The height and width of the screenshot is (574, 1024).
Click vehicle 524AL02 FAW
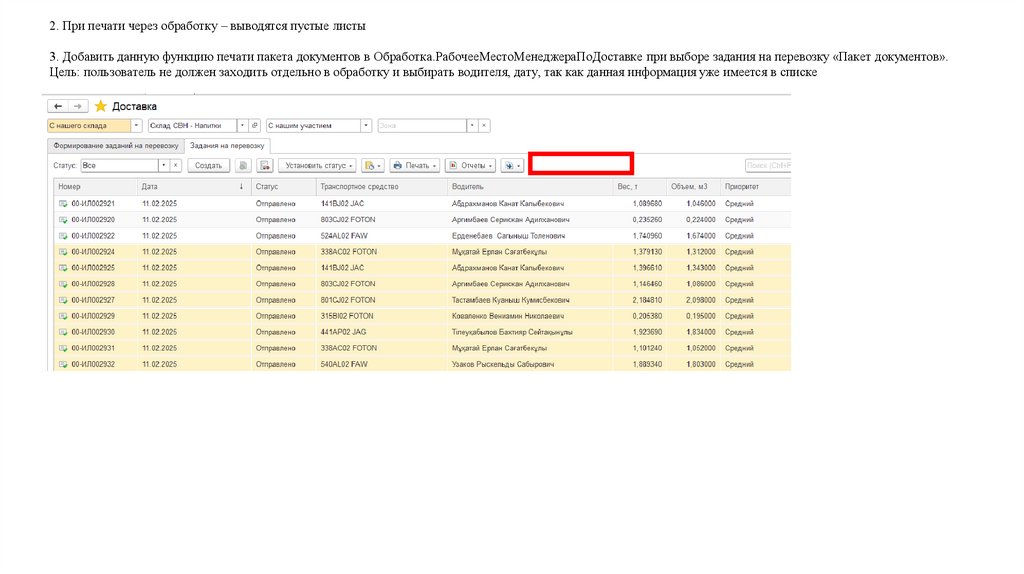[x=344, y=236]
